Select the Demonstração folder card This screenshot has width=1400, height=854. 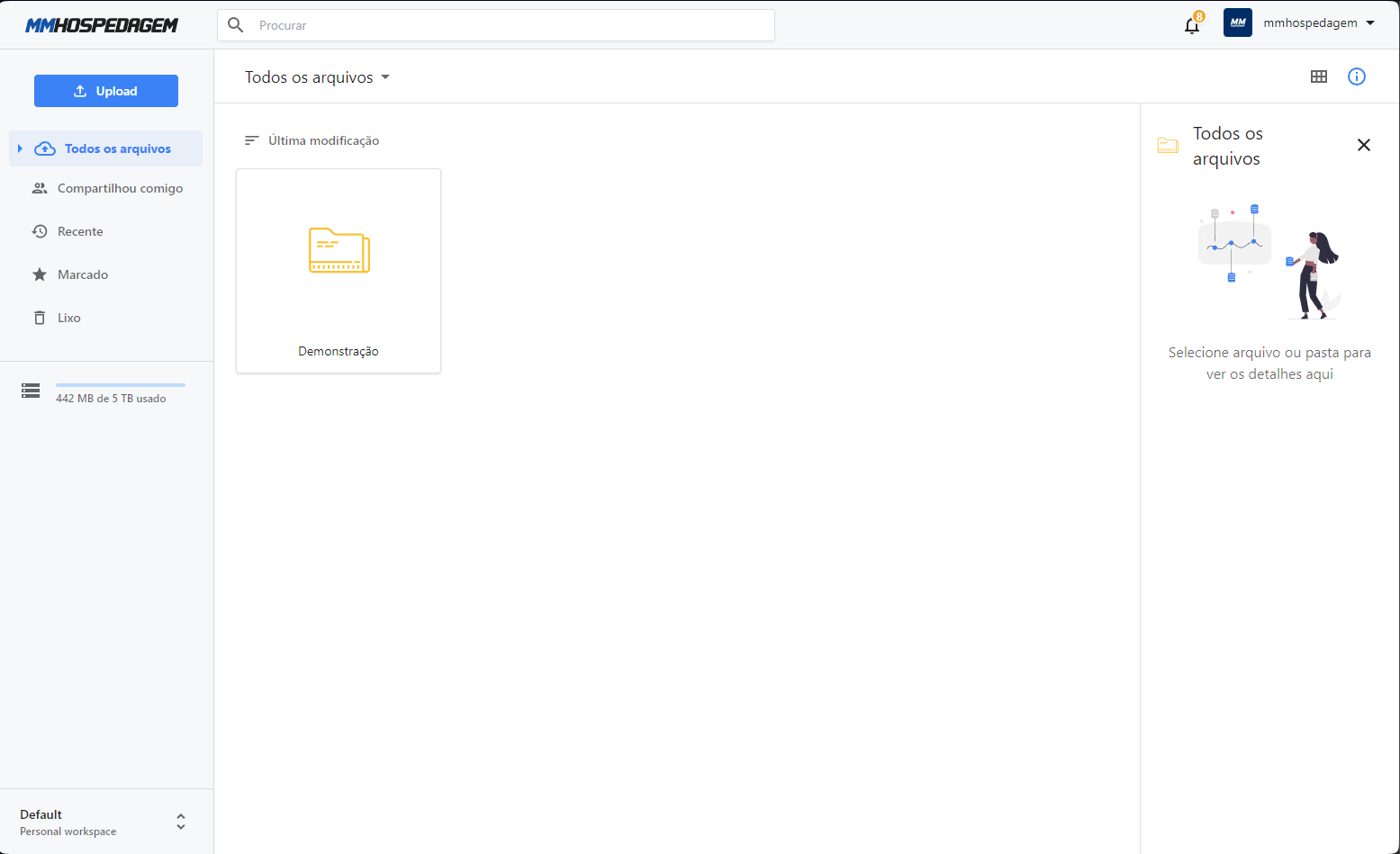click(339, 271)
